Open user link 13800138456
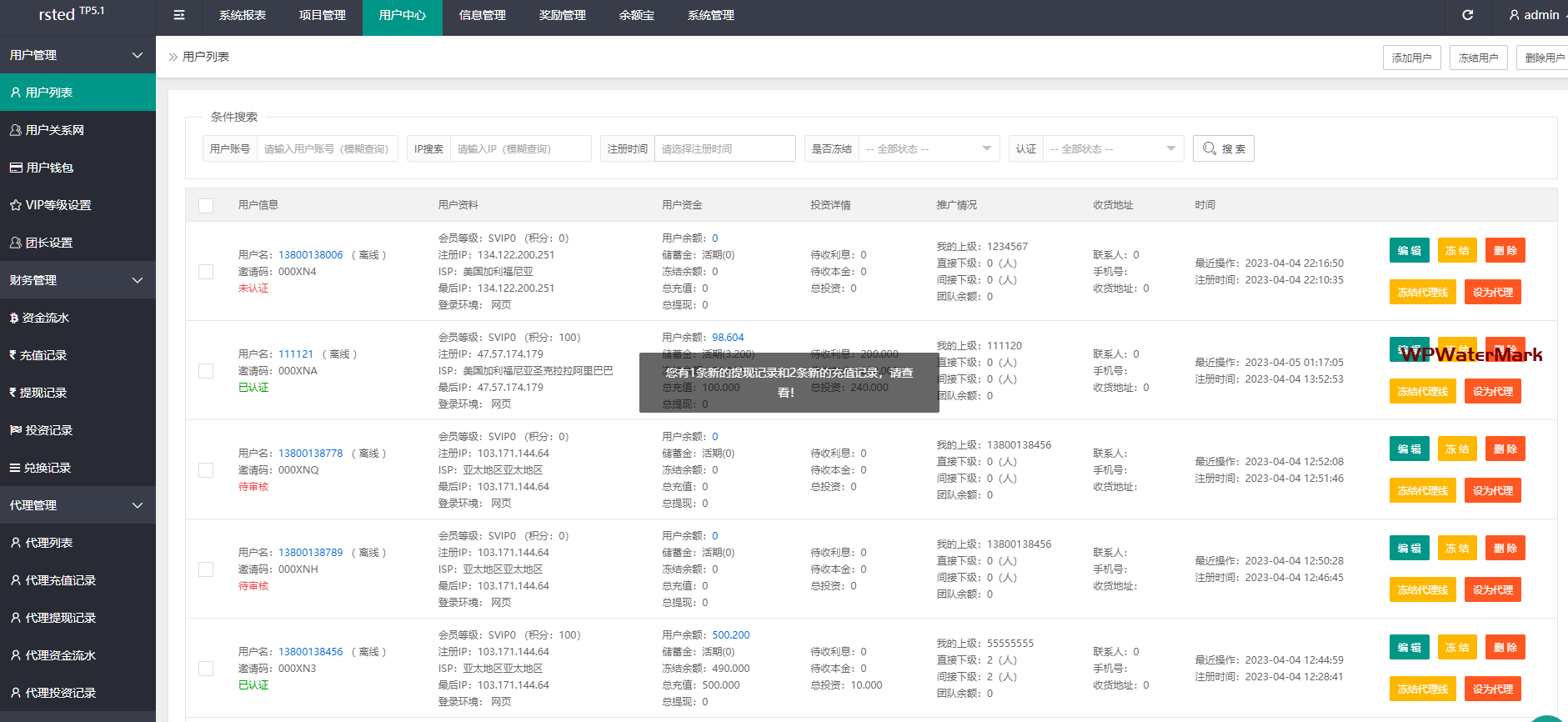The image size is (1568, 722). tap(310, 652)
